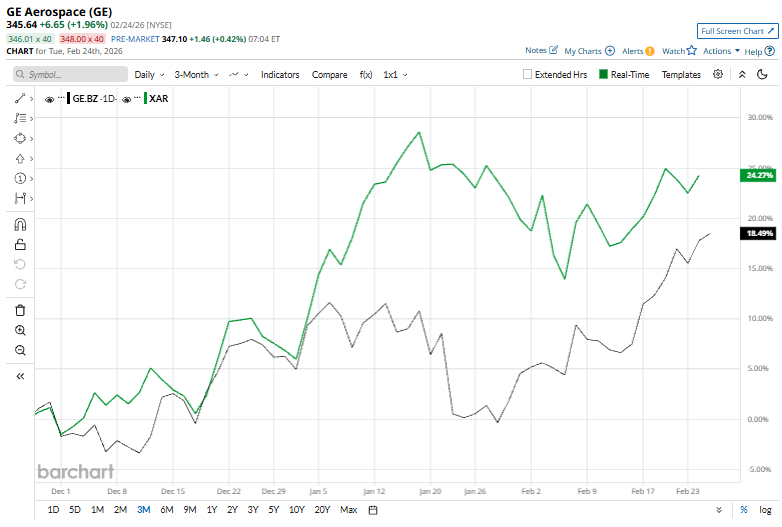Expand measure tool options arrow

[31, 198]
